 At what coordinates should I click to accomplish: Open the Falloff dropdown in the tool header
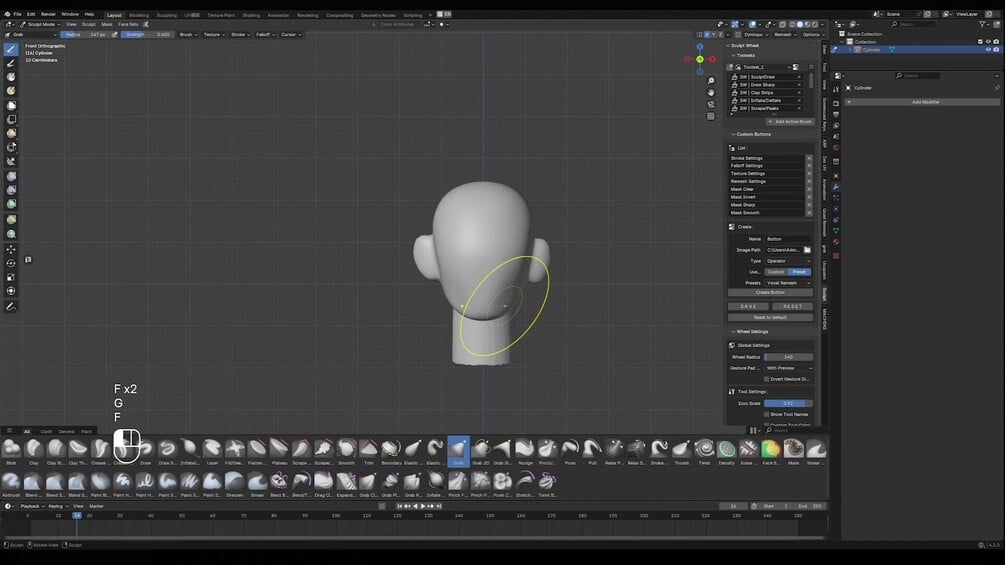click(265, 35)
